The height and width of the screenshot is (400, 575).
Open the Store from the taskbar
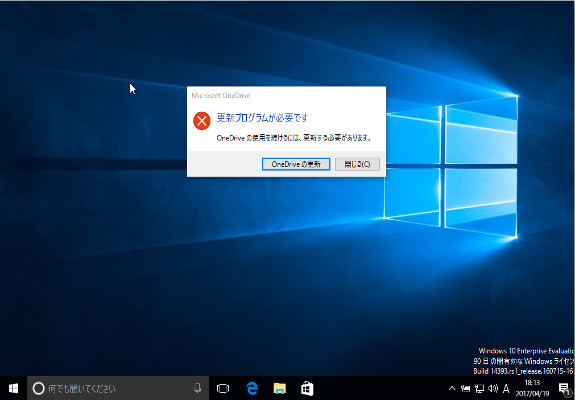click(x=307, y=388)
